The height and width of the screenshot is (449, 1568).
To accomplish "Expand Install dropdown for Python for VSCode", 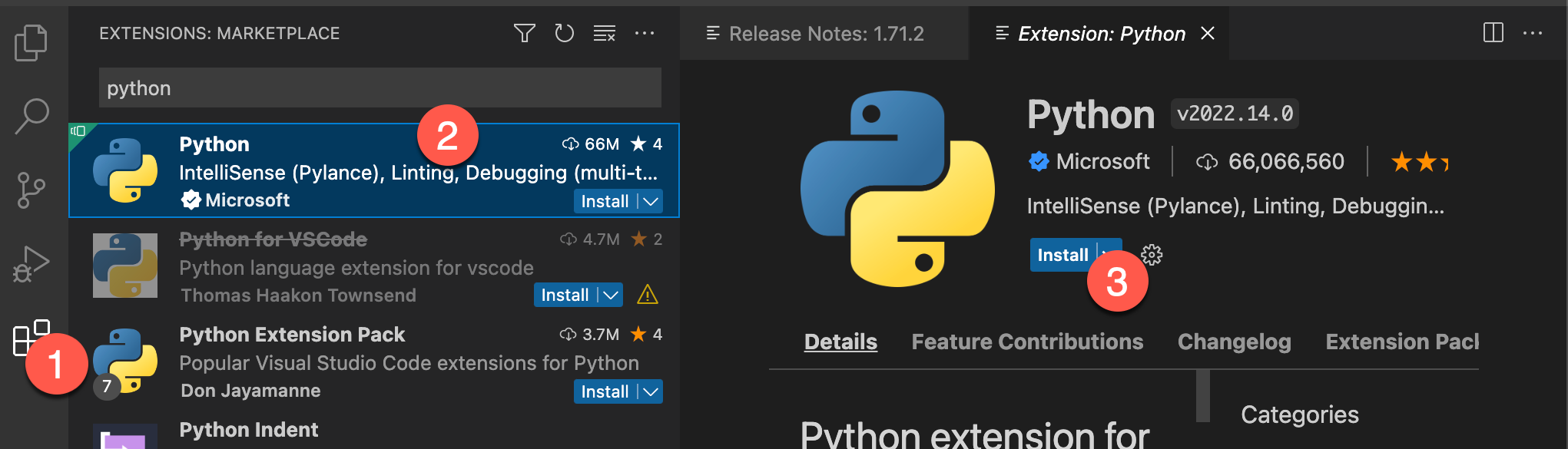I will pyautogui.click(x=611, y=295).
